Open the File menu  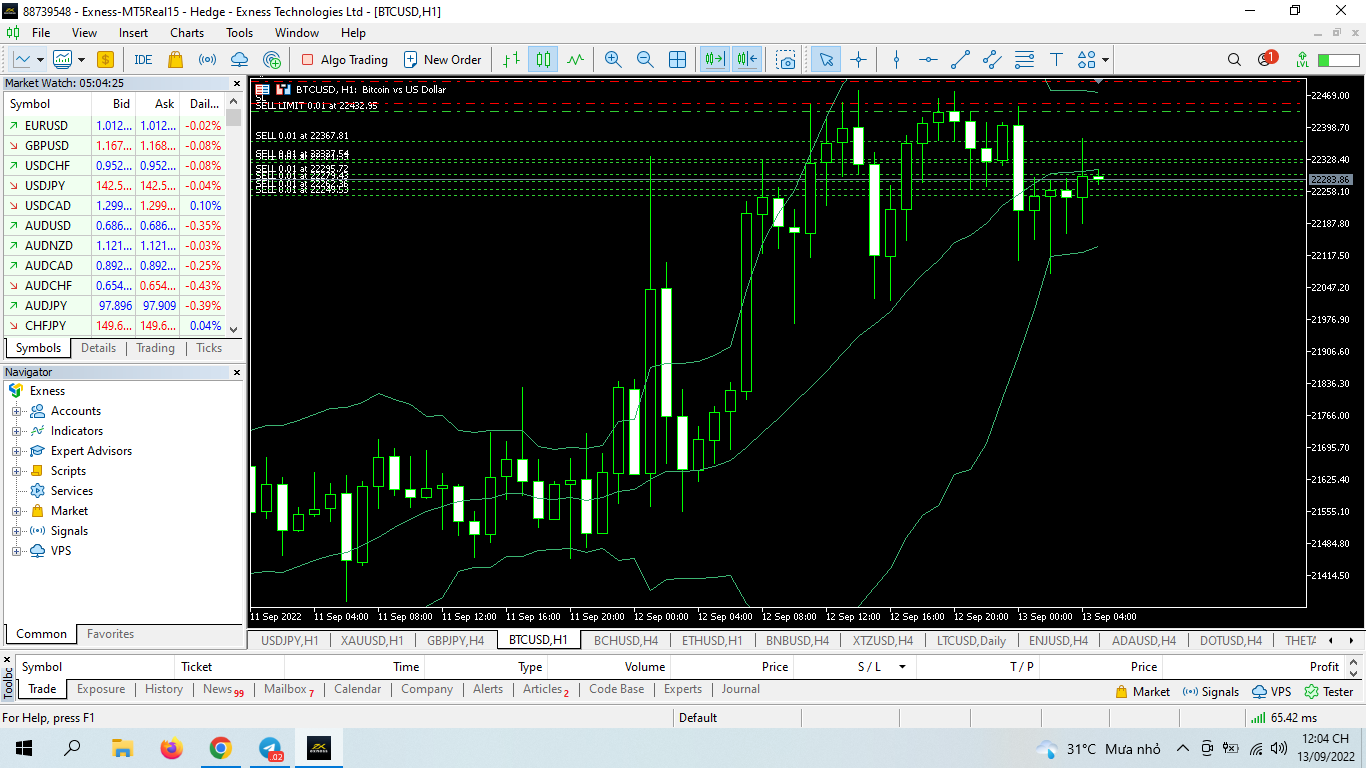(x=41, y=33)
